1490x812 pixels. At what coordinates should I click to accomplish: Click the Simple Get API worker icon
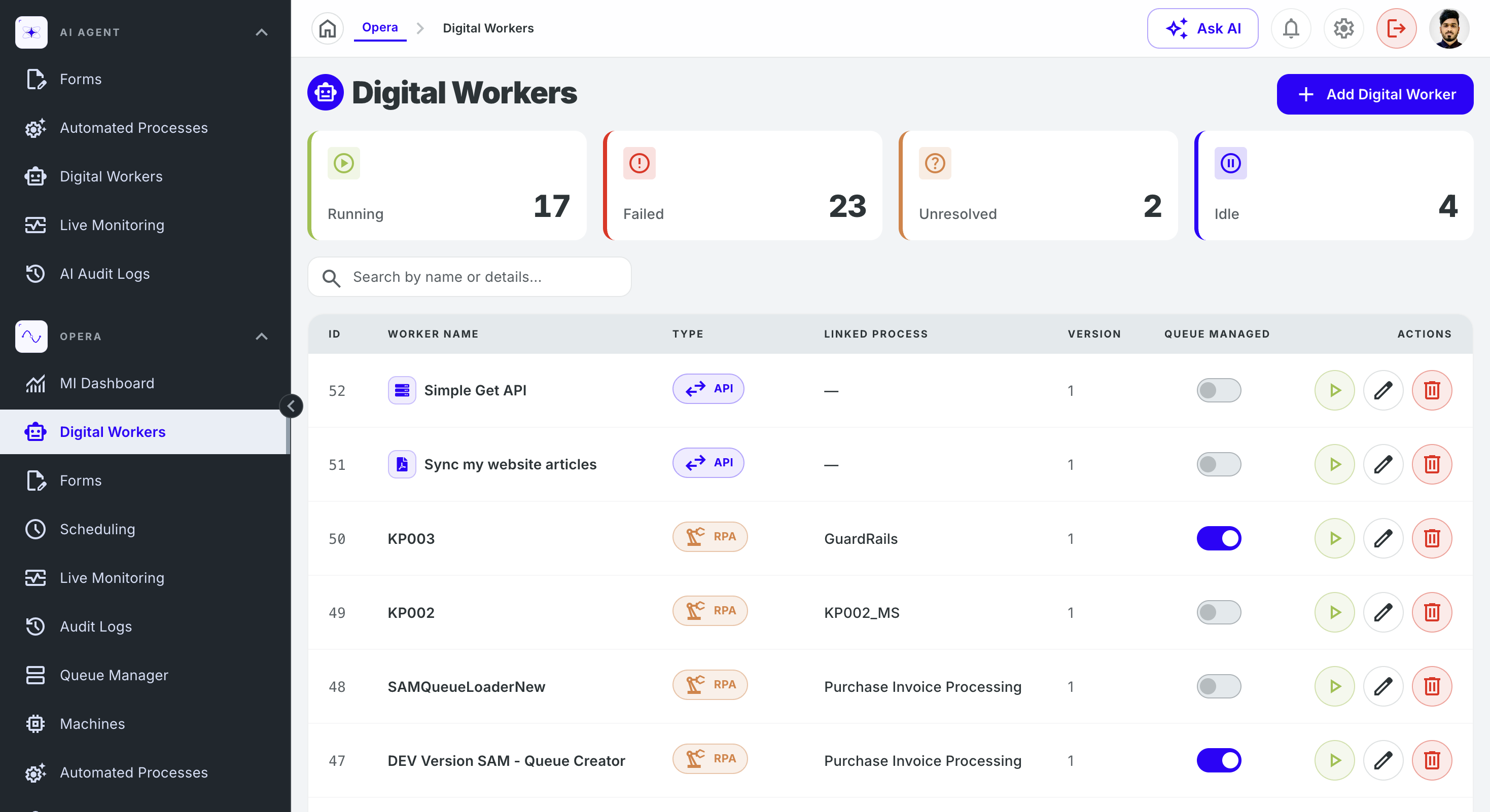(402, 390)
